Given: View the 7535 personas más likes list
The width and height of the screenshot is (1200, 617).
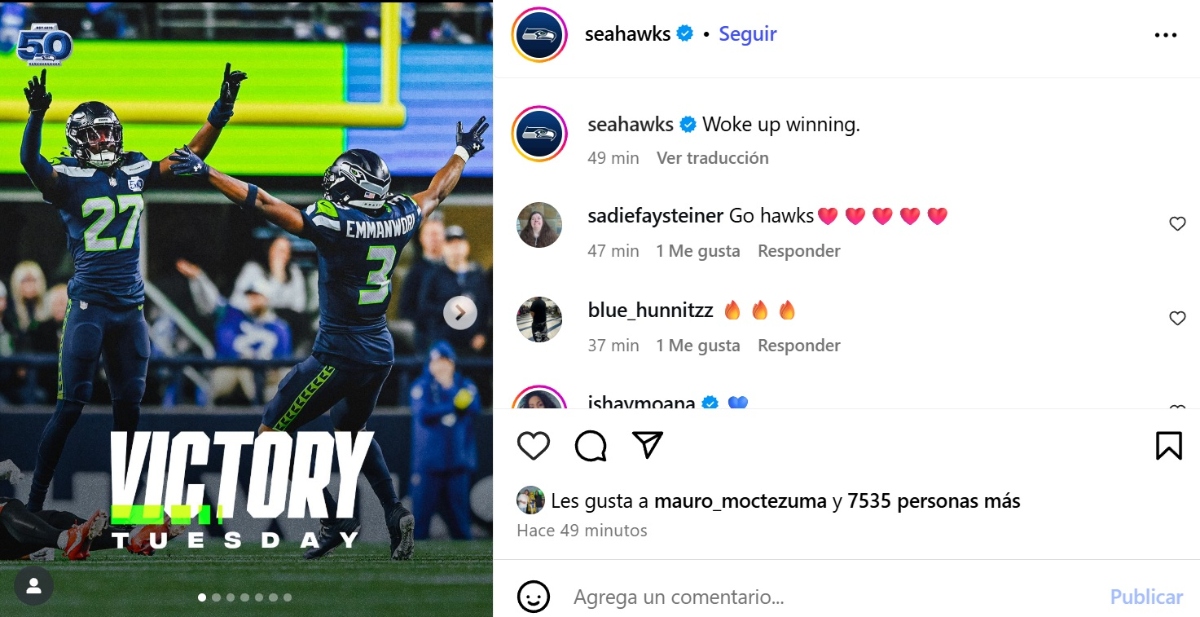Looking at the screenshot, I should coord(934,501).
